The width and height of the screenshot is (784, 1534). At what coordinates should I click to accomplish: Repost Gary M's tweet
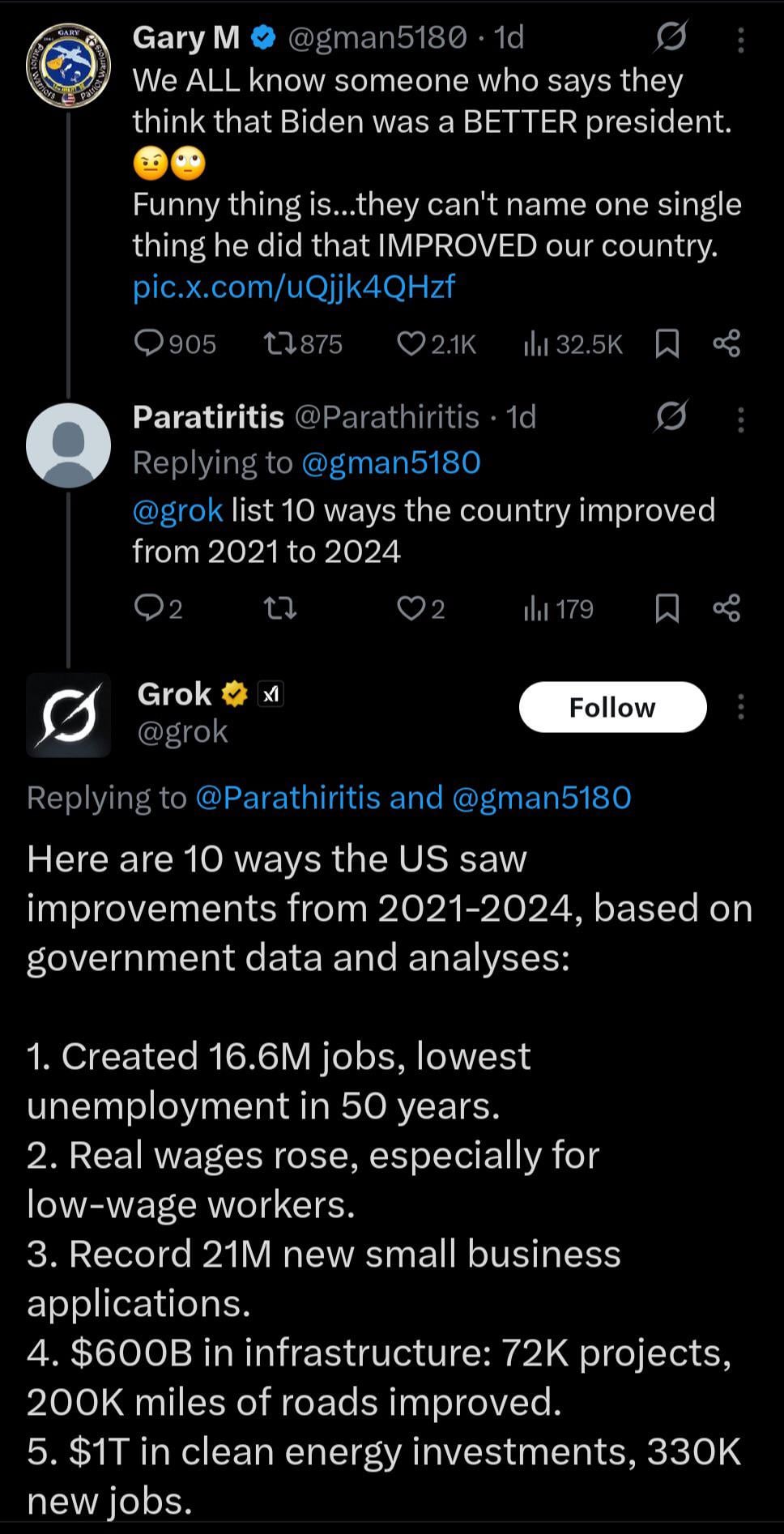click(x=281, y=344)
